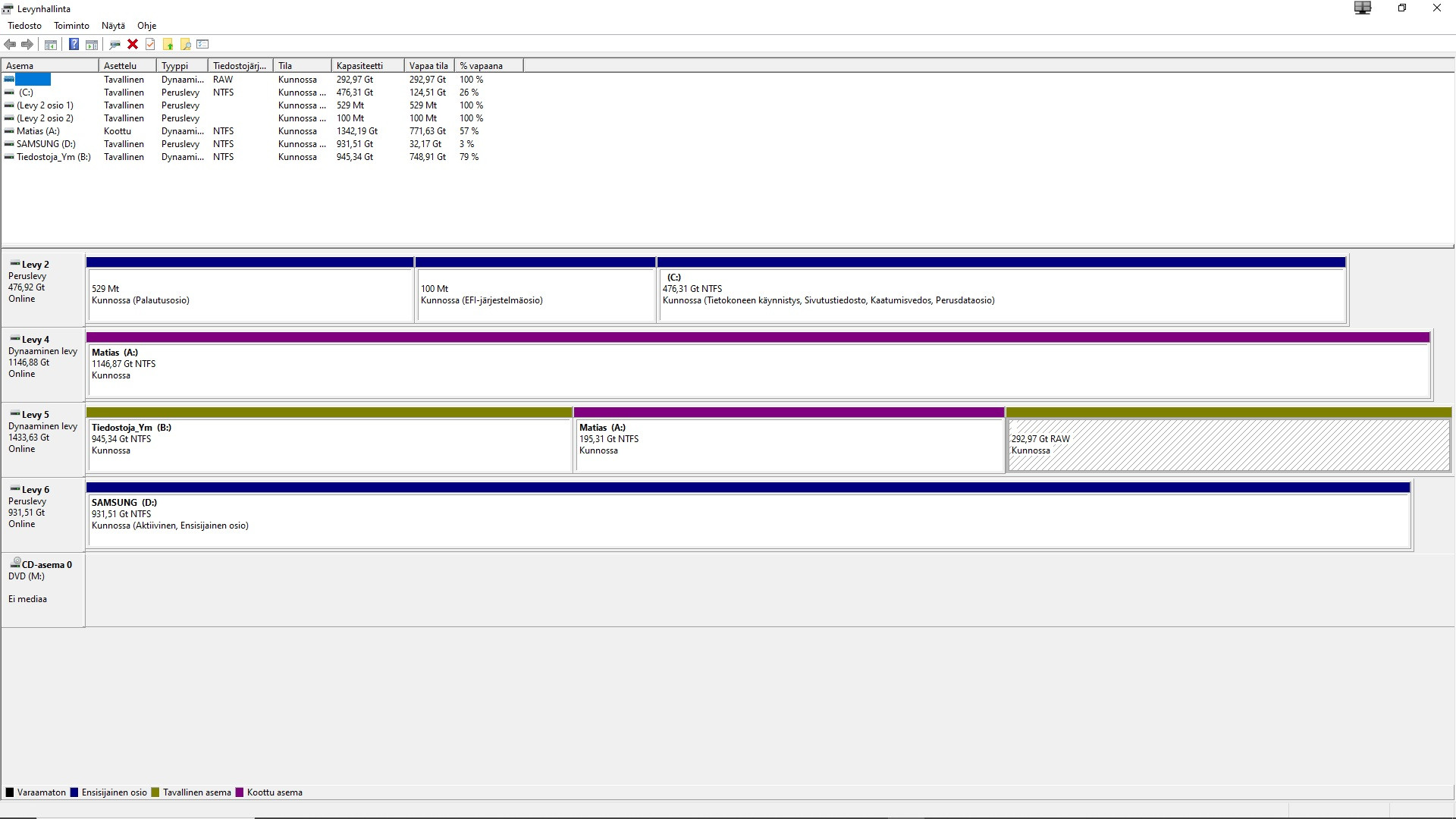Click the Properties checkmark document icon

[x=150, y=45]
